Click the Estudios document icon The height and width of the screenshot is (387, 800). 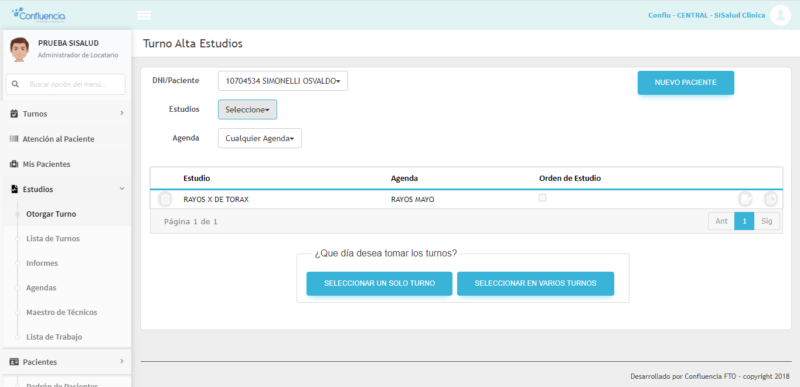click(x=14, y=189)
